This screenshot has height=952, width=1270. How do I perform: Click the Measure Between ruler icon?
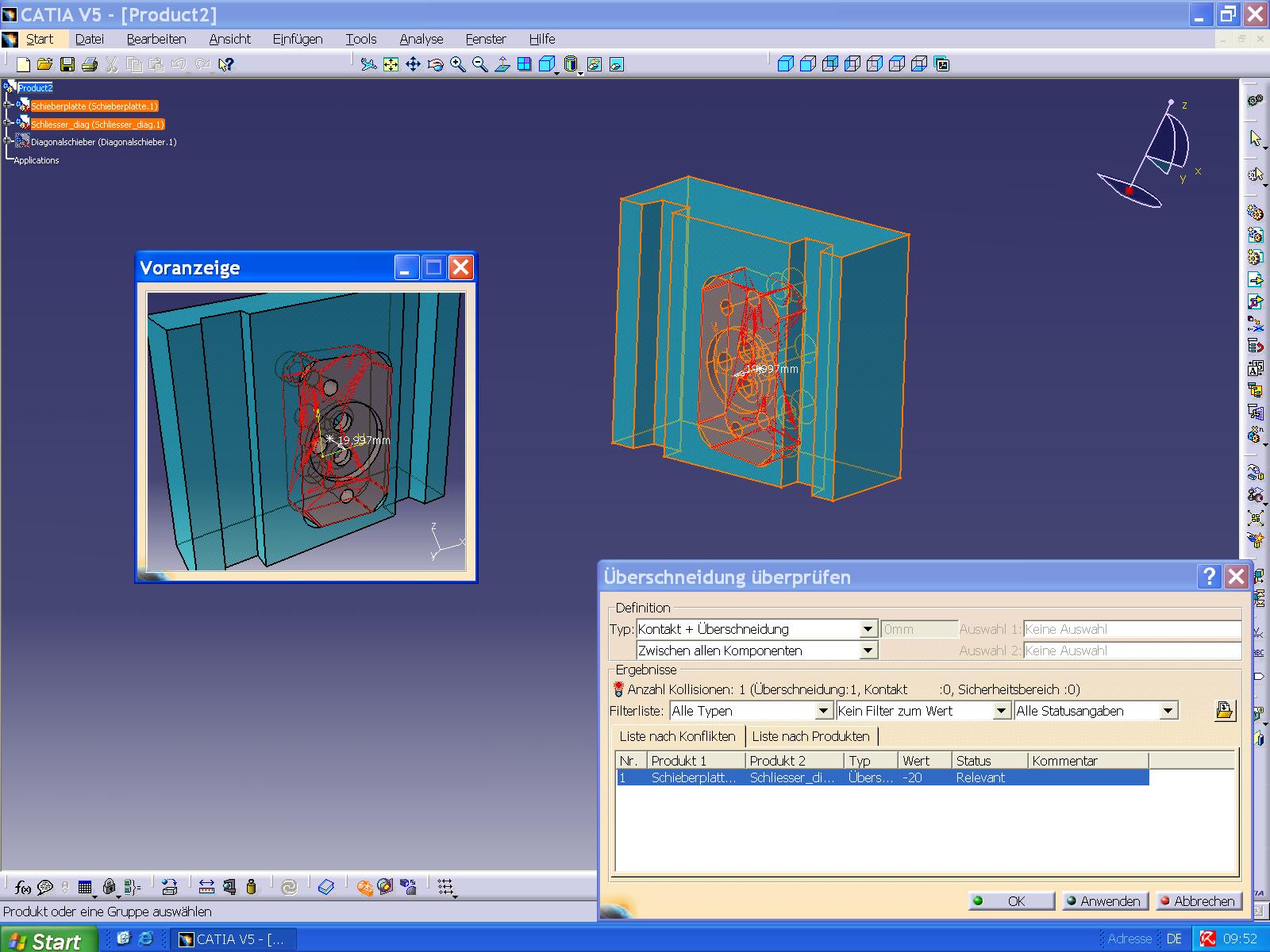click(x=206, y=887)
